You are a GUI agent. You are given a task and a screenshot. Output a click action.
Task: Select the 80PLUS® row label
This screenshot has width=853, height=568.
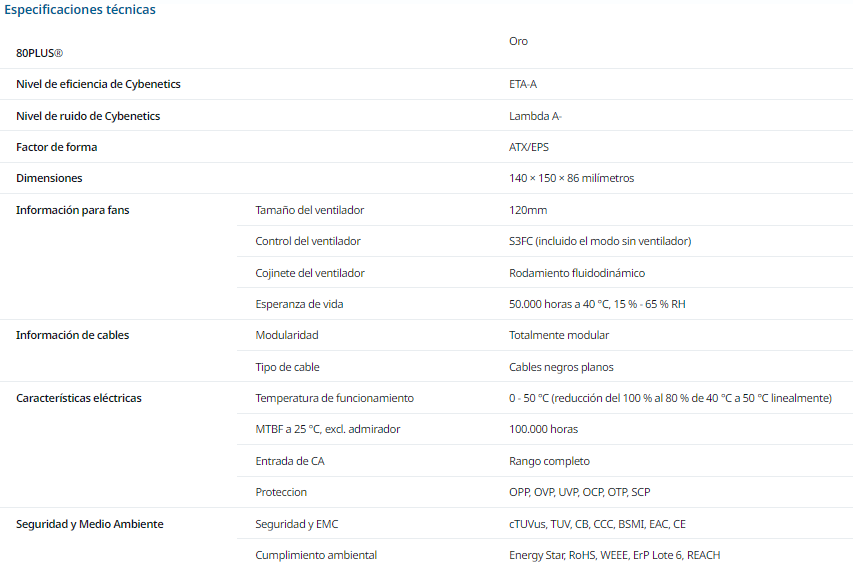coord(39,53)
